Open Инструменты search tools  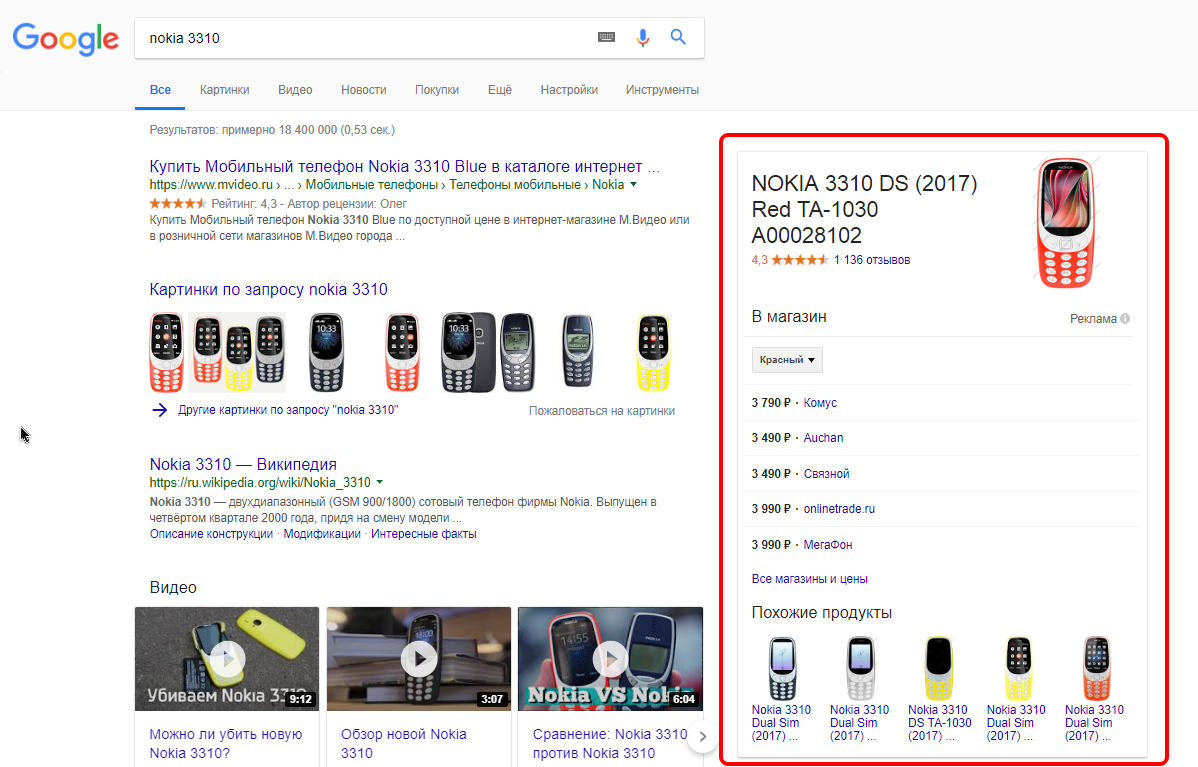tap(662, 89)
